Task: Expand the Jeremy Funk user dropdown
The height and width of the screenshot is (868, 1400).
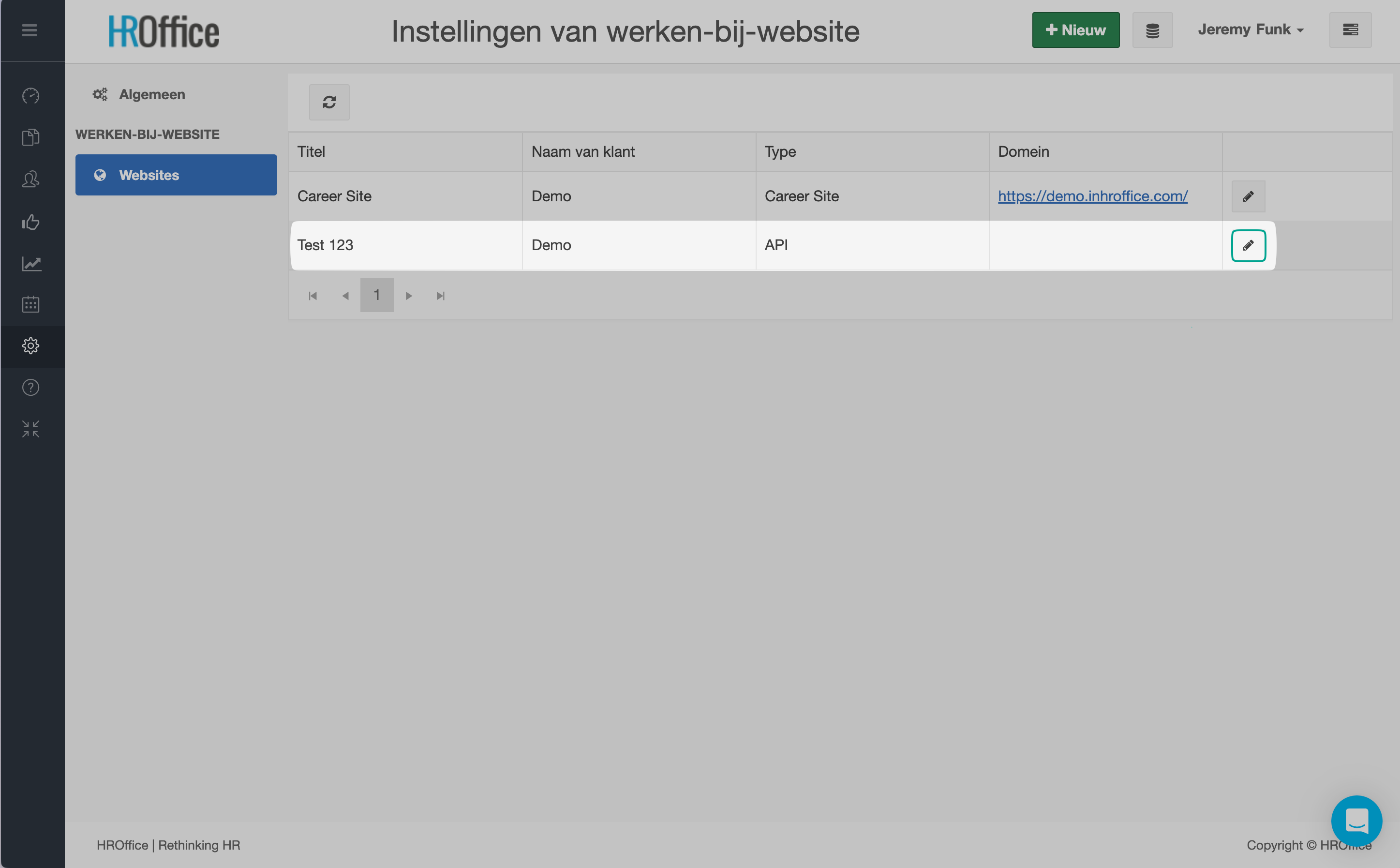Action: (x=1250, y=30)
